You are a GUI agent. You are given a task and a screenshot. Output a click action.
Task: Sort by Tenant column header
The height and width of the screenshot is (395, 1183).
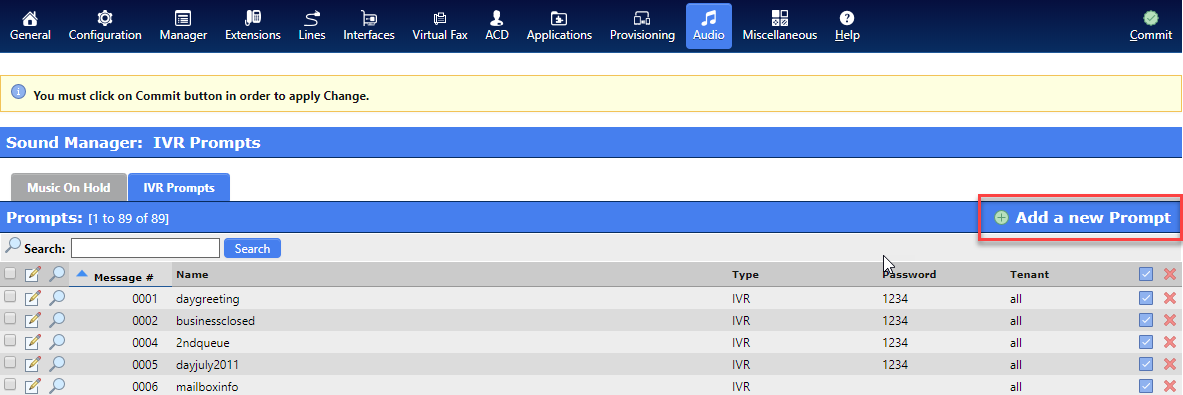click(x=1029, y=274)
